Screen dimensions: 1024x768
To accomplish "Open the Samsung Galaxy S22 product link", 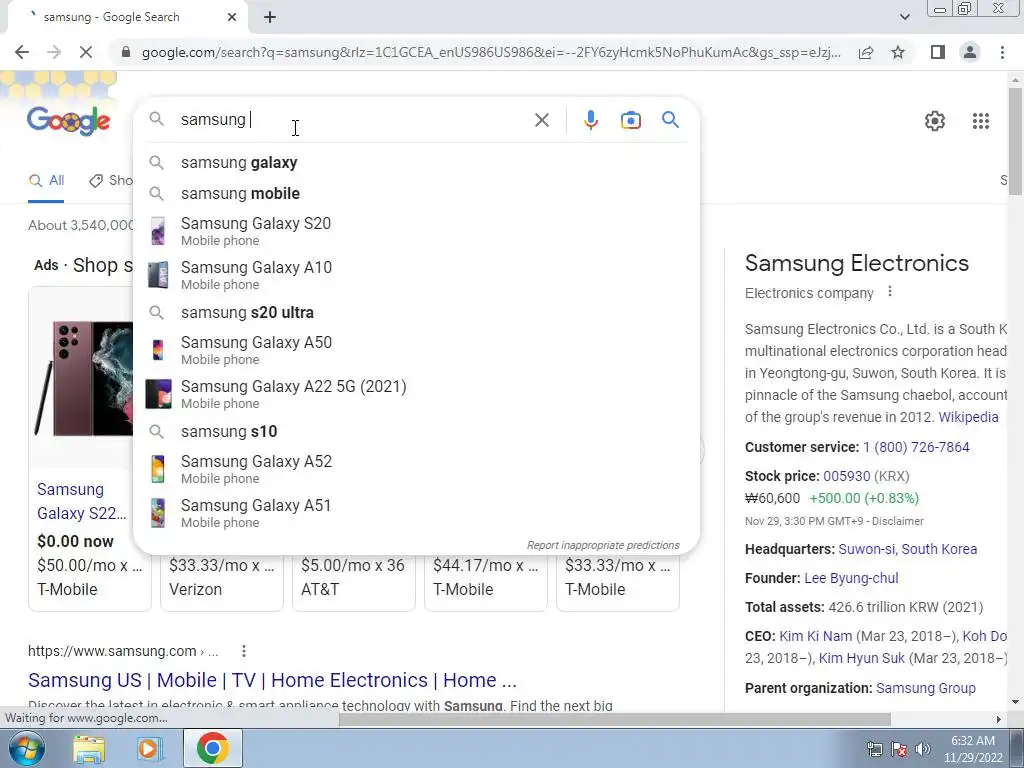I will tap(82, 501).
